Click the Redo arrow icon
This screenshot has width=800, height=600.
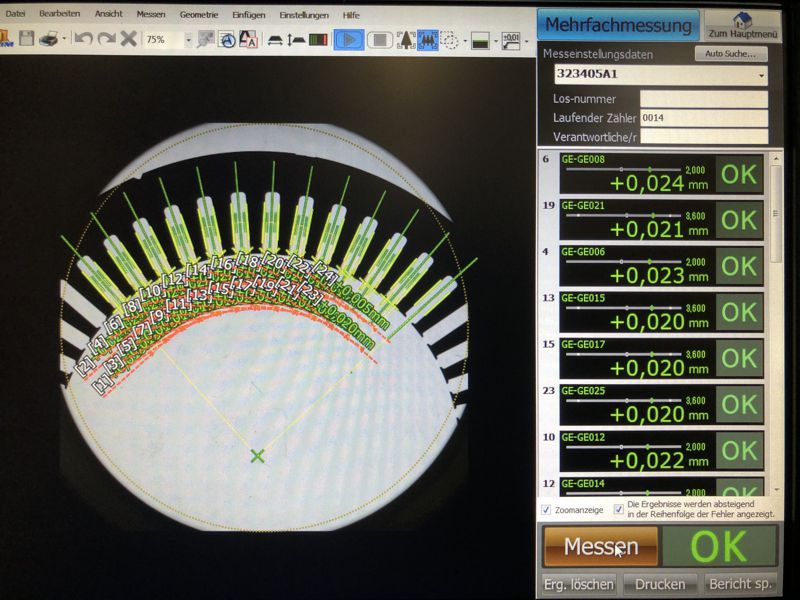tap(106, 39)
